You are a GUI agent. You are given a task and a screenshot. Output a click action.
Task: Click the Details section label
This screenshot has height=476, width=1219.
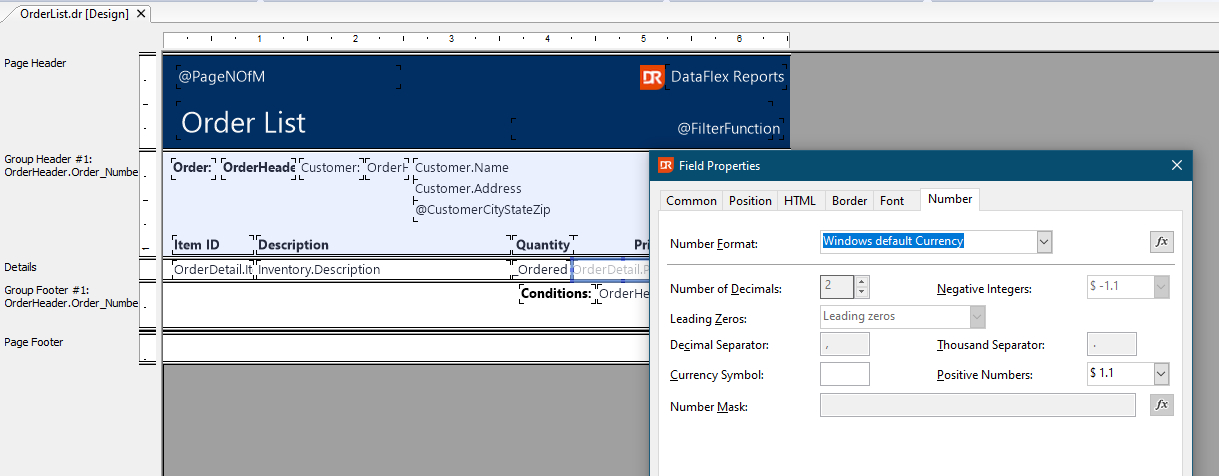(20, 268)
